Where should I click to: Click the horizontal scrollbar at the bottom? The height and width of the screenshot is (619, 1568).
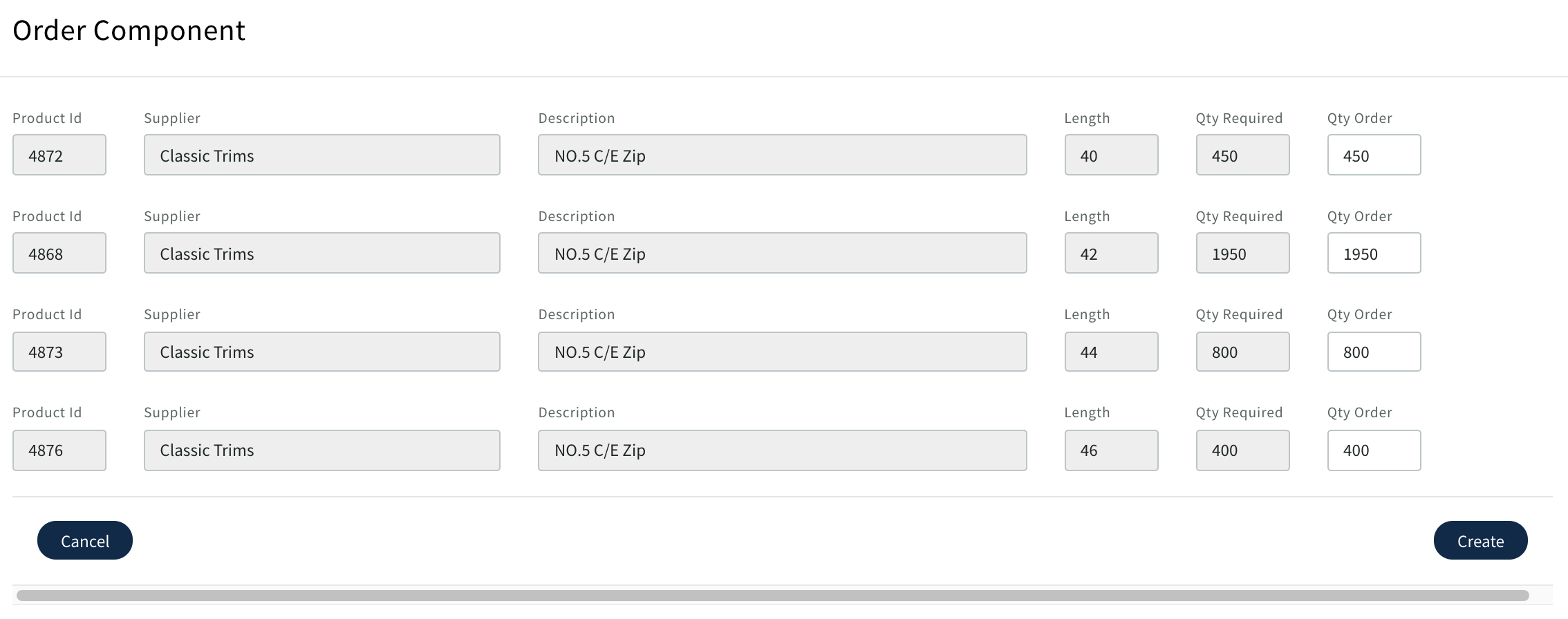coord(772,596)
